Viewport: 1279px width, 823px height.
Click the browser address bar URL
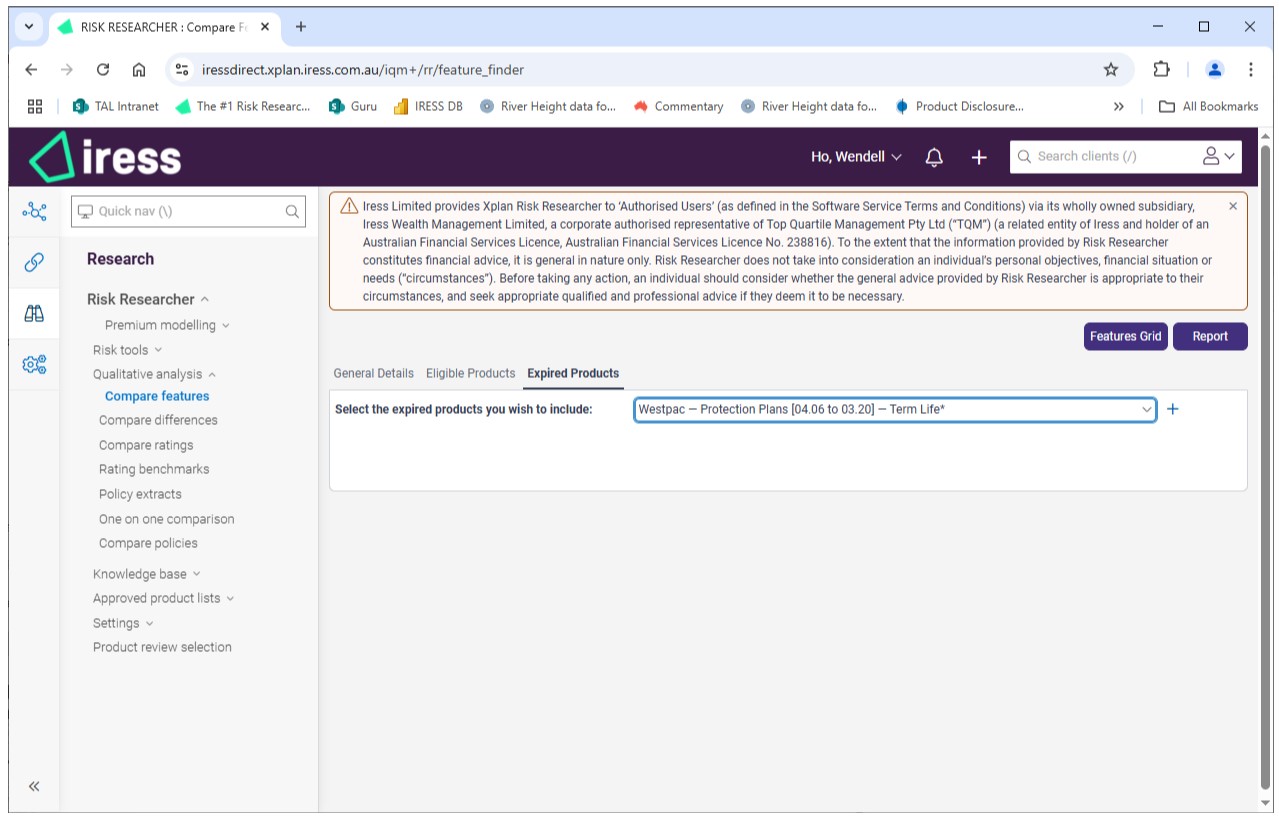pyautogui.click(x=363, y=70)
